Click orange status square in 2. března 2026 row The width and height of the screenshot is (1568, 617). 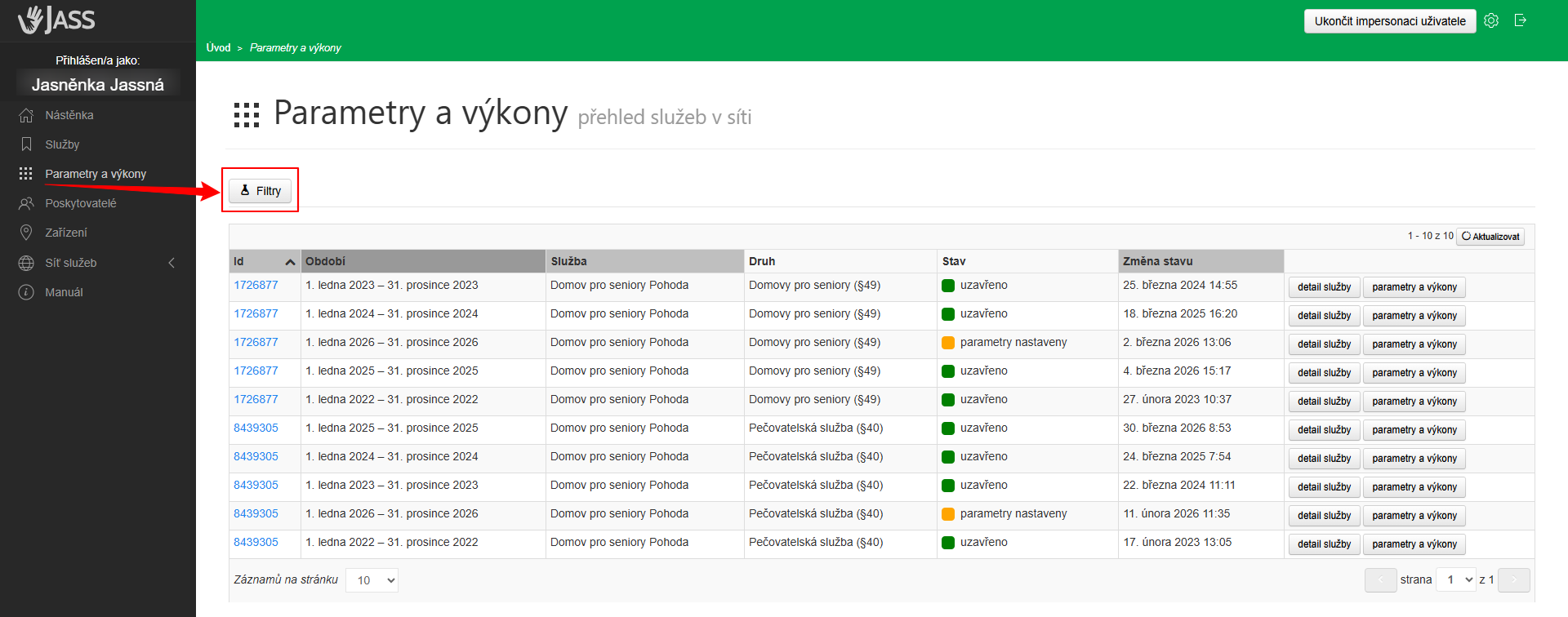(x=948, y=343)
